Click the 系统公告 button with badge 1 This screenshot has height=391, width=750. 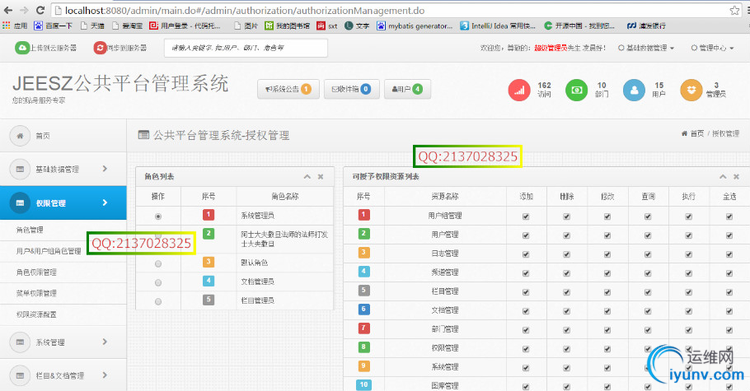coord(288,89)
